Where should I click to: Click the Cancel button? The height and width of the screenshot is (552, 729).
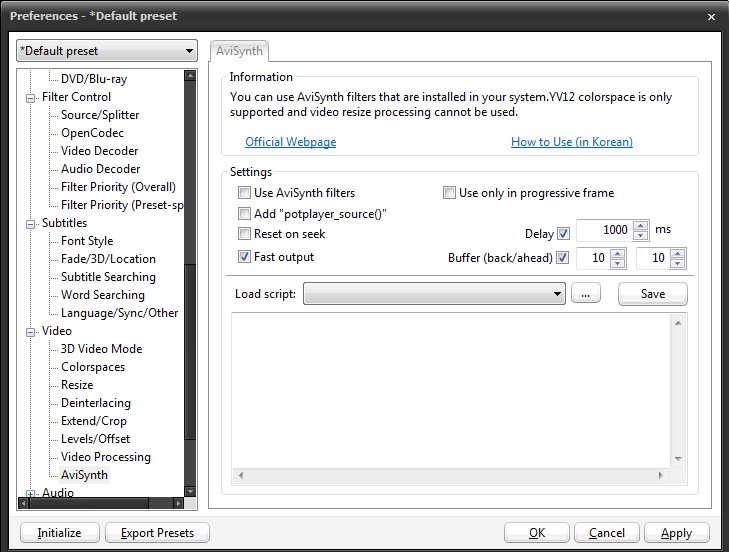click(x=607, y=532)
